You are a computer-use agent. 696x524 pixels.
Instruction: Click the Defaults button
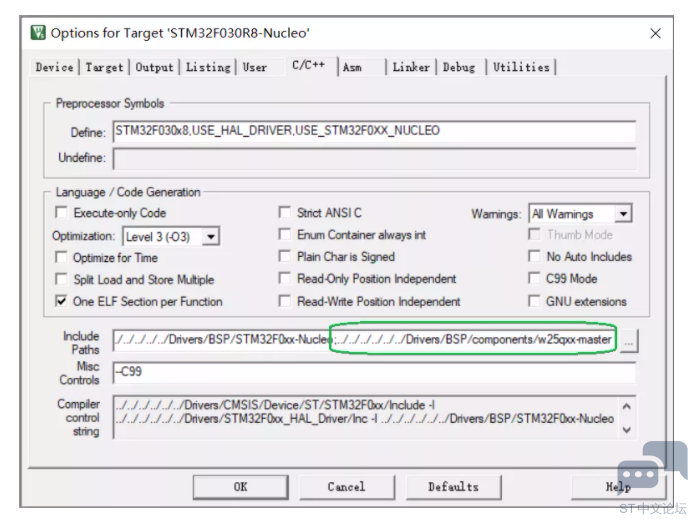(453, 487)
